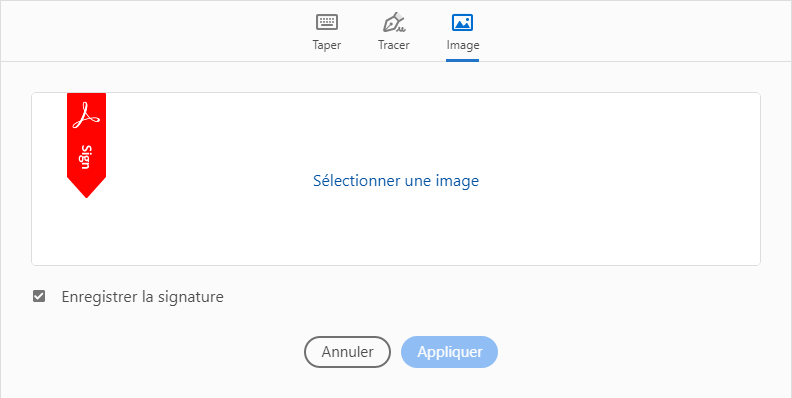Click the red Adobe Sign ribbon banner
This screenshot has height=398, width=792.
pos(86,145)
